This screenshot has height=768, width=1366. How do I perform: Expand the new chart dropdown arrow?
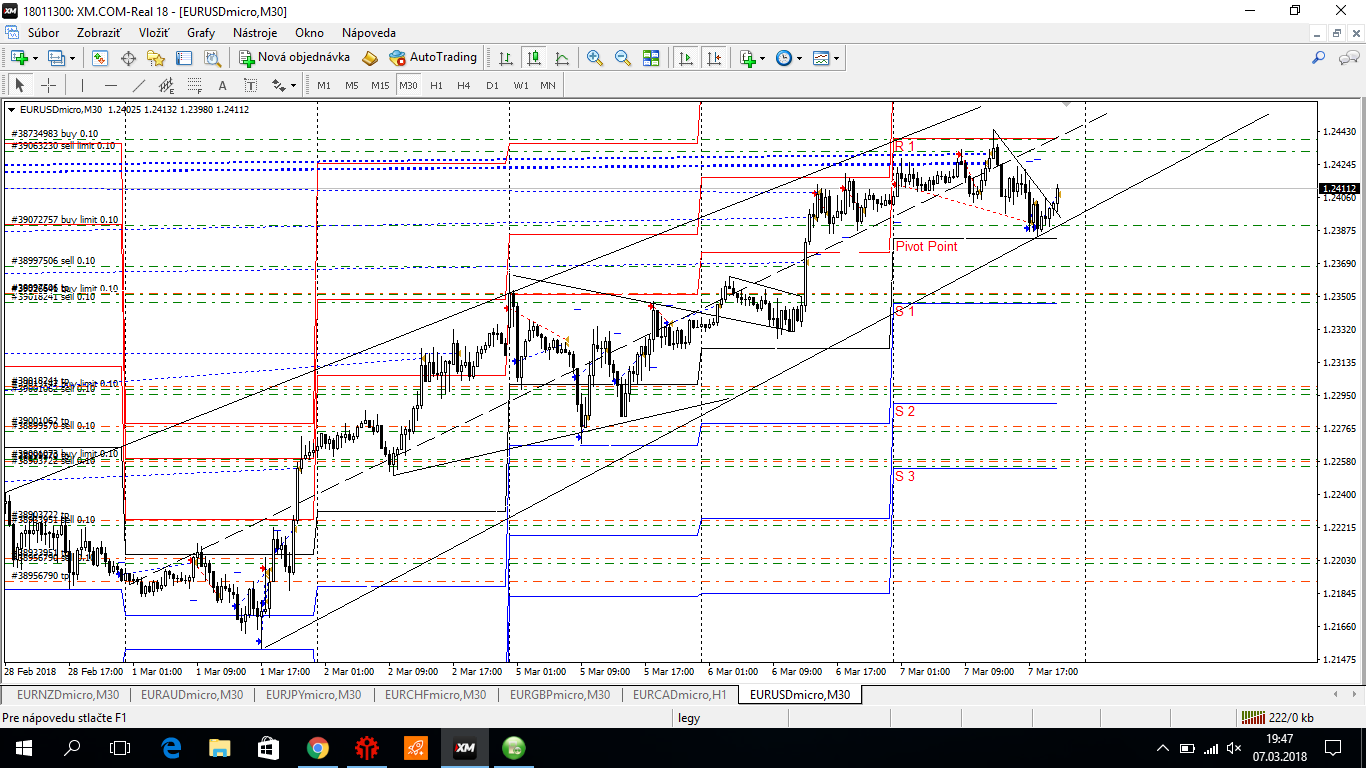point(34,58)
